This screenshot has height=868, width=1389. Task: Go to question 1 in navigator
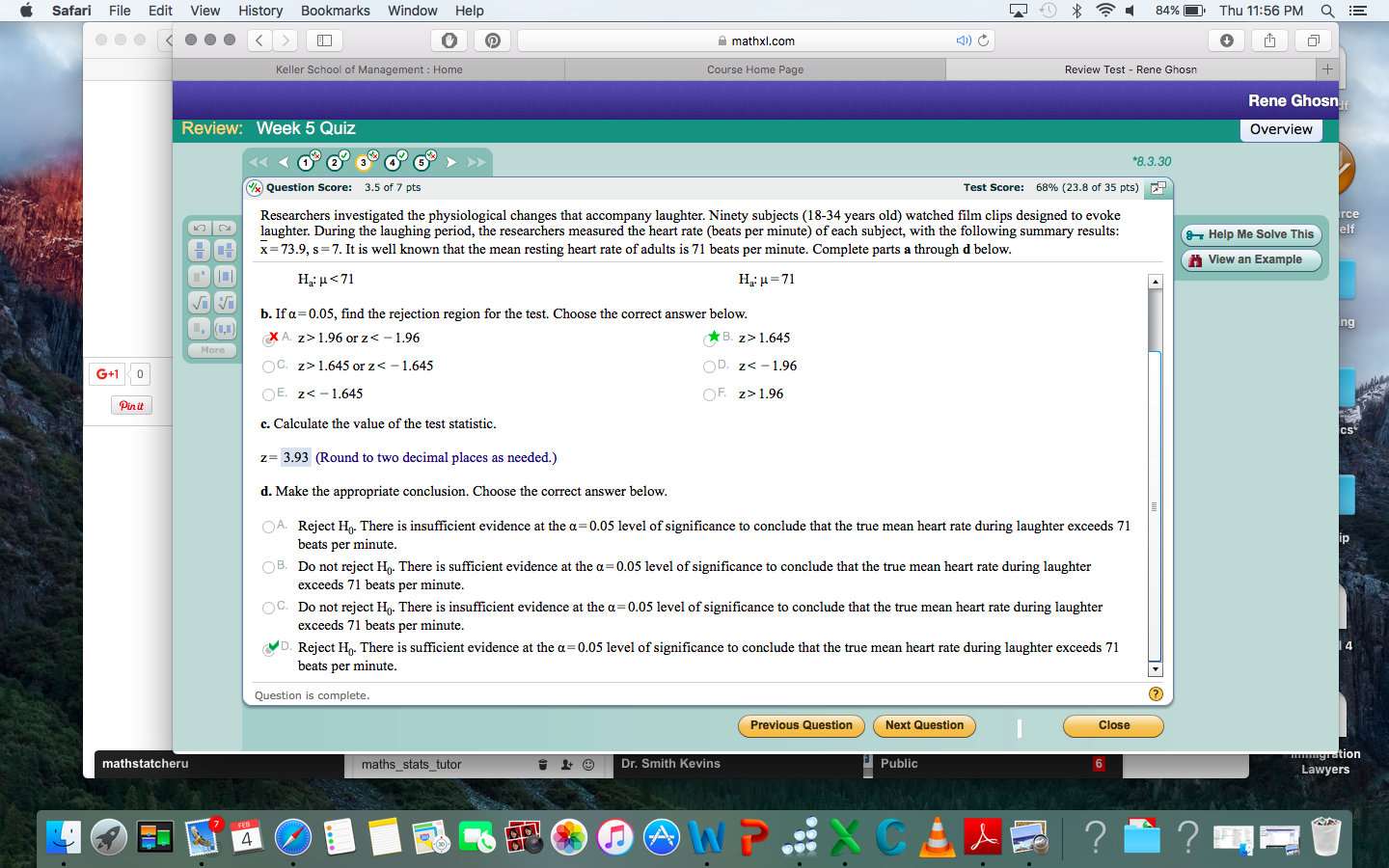(307, 162)
